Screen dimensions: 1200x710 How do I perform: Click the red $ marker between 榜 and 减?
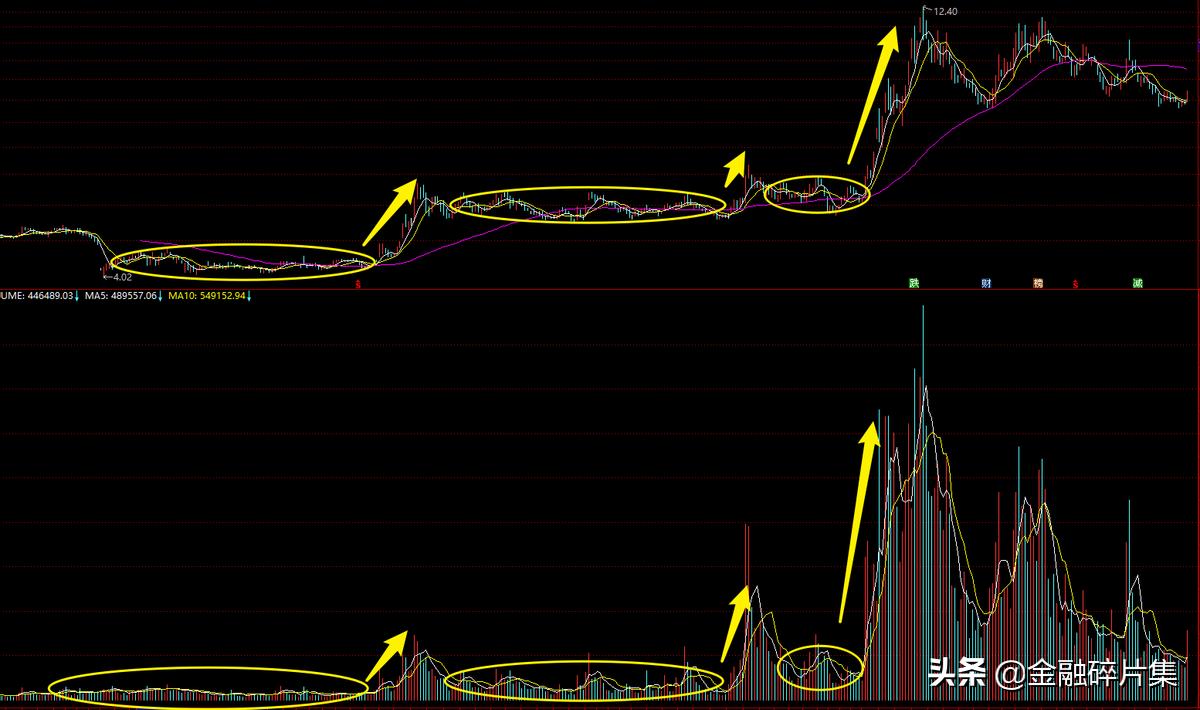1075,285
